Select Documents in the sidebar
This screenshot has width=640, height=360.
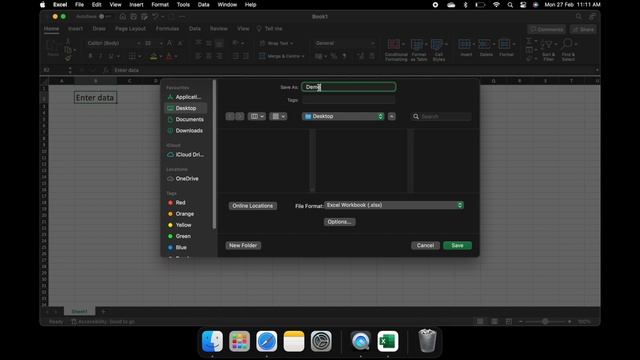coord(185,120)
